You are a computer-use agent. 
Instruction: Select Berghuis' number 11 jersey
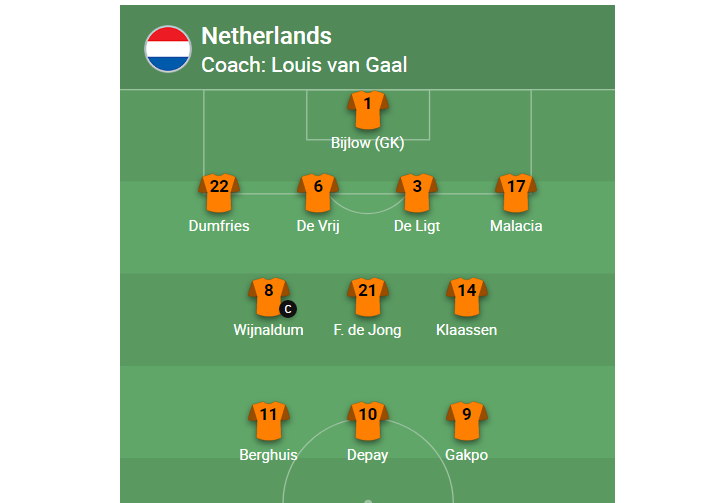tap(269, 421)
